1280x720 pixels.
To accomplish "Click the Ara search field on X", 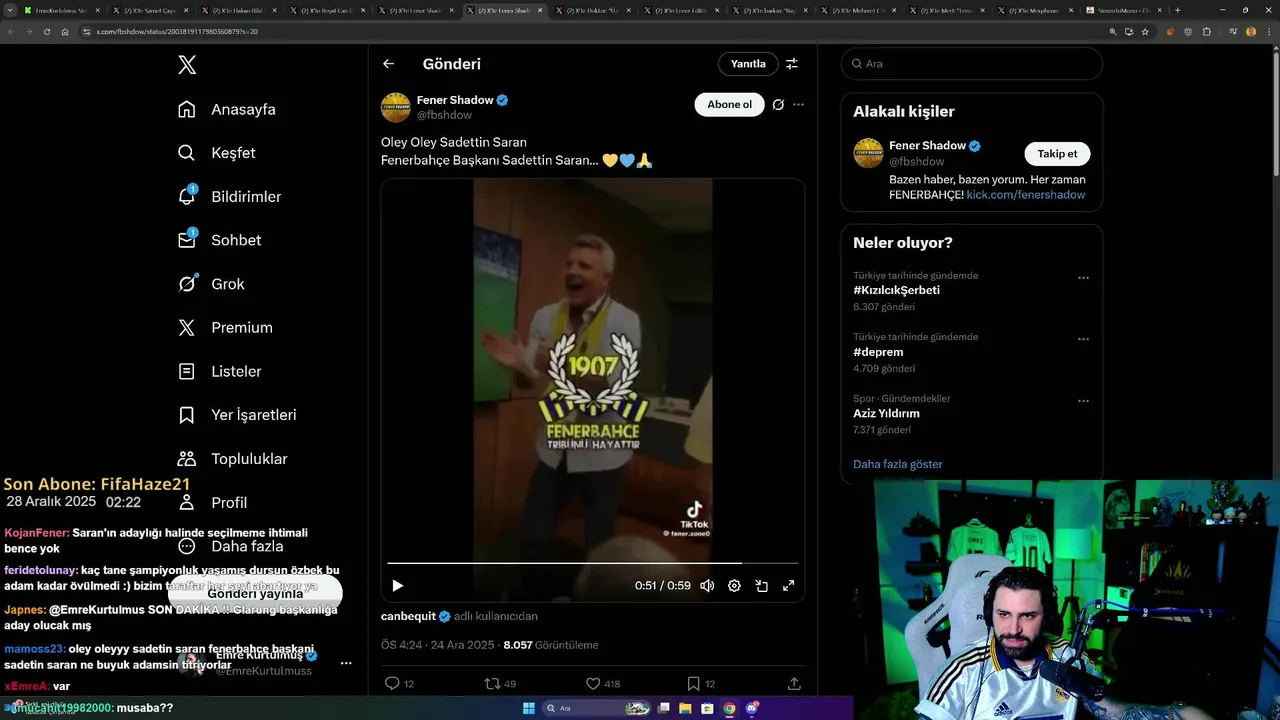I will (x=971, y=63).
